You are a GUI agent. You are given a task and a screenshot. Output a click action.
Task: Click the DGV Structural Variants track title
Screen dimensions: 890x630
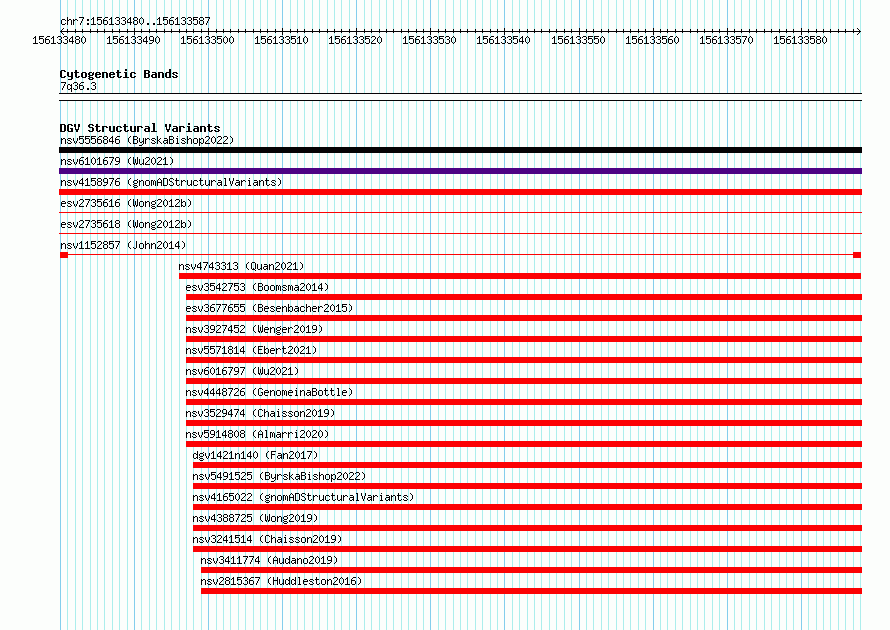click(140, 128)
